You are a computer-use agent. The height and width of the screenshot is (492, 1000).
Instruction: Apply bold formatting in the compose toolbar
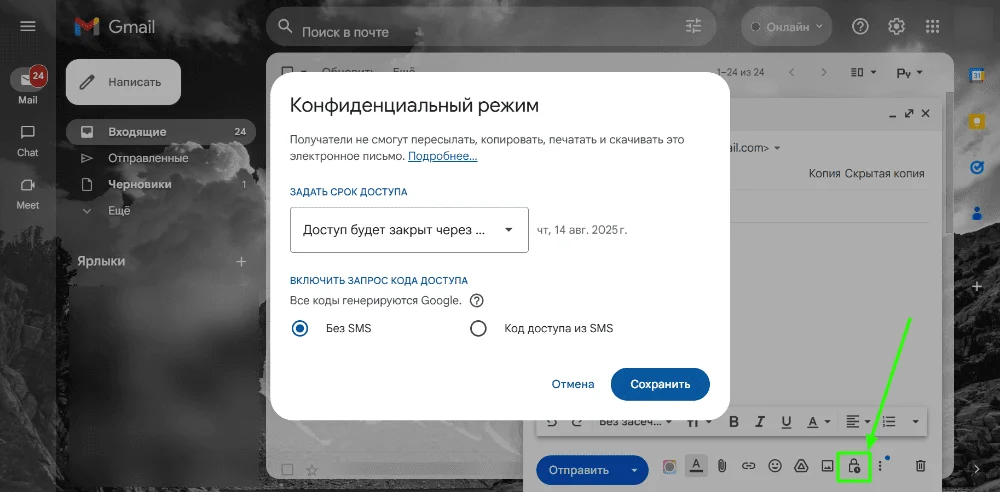733,422
